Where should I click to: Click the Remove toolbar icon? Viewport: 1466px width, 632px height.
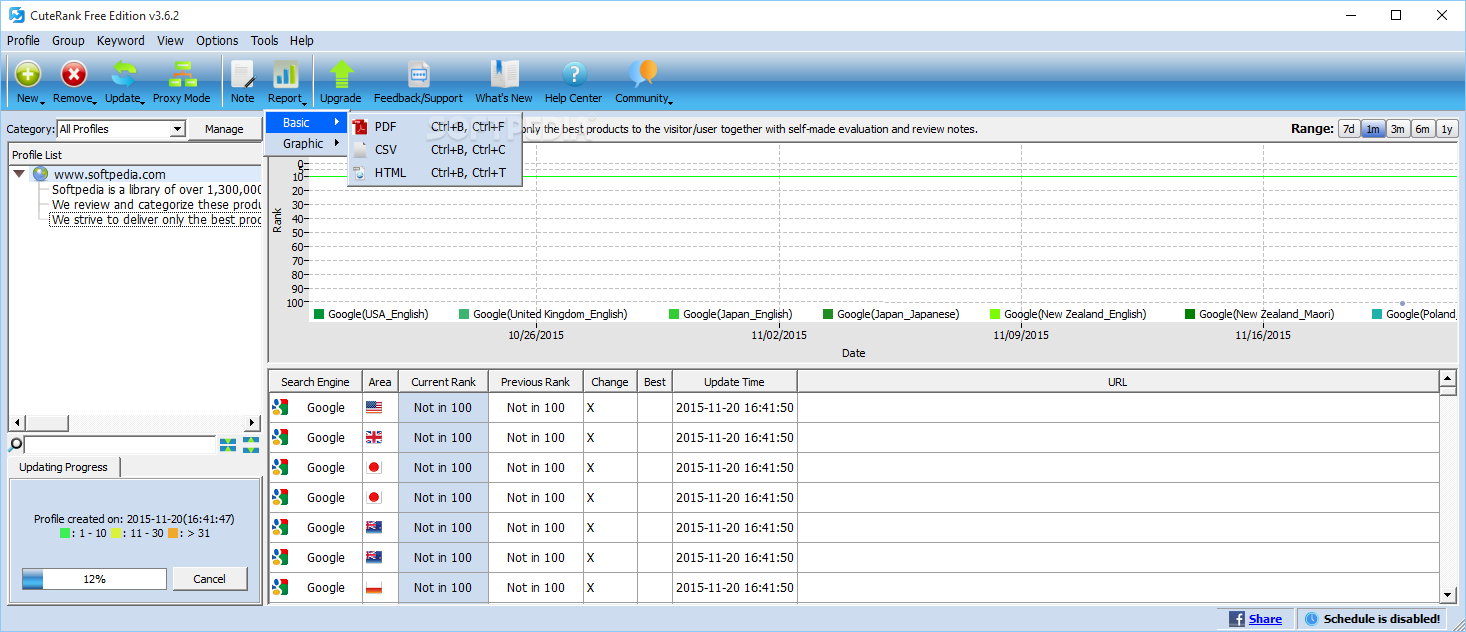tap(74, 74)
